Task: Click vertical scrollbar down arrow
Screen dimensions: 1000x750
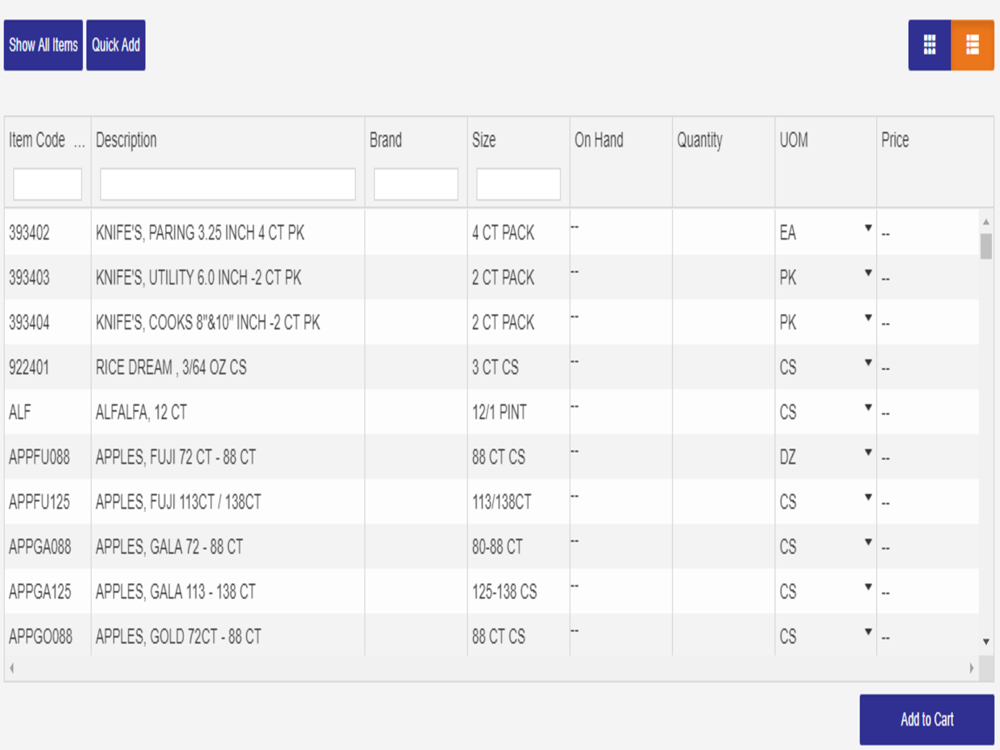Action: coord(986,642)
